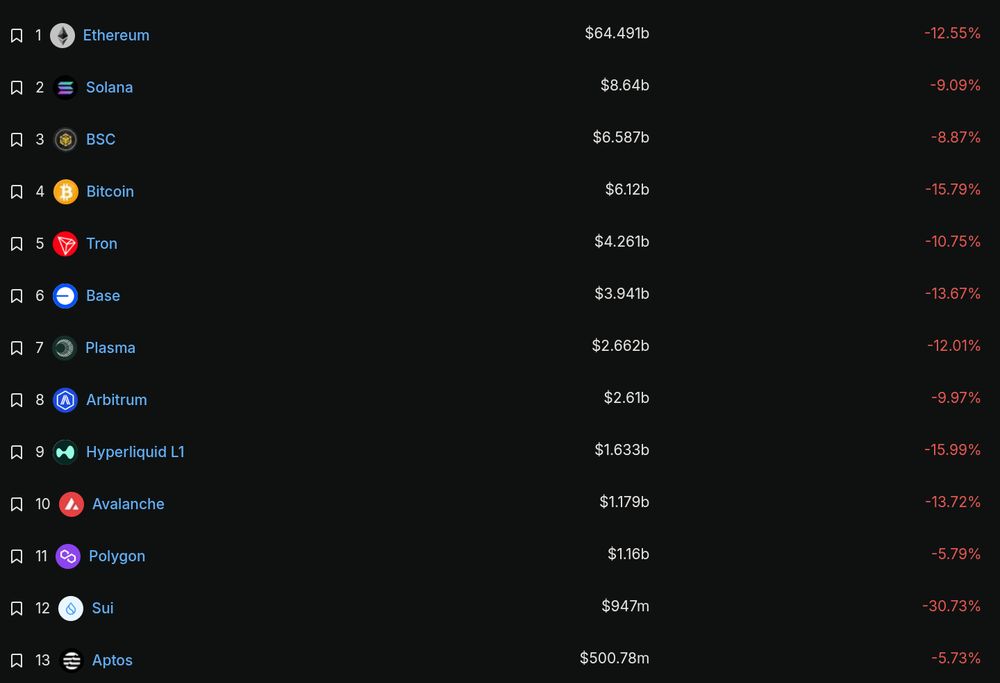Select the Solana logo icon

(65, 87)
